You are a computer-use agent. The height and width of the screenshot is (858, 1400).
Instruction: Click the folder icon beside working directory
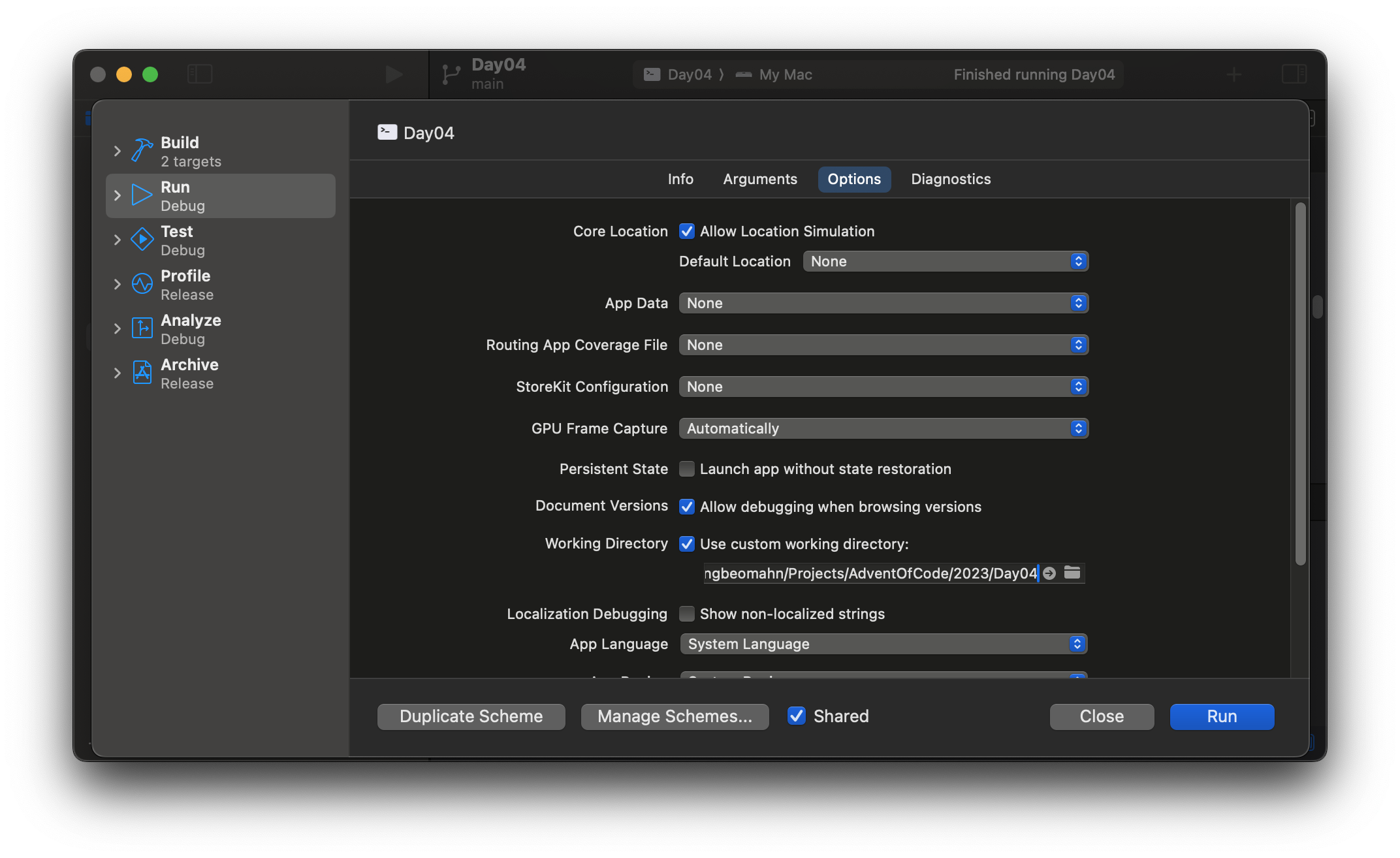click(1072, 573)
